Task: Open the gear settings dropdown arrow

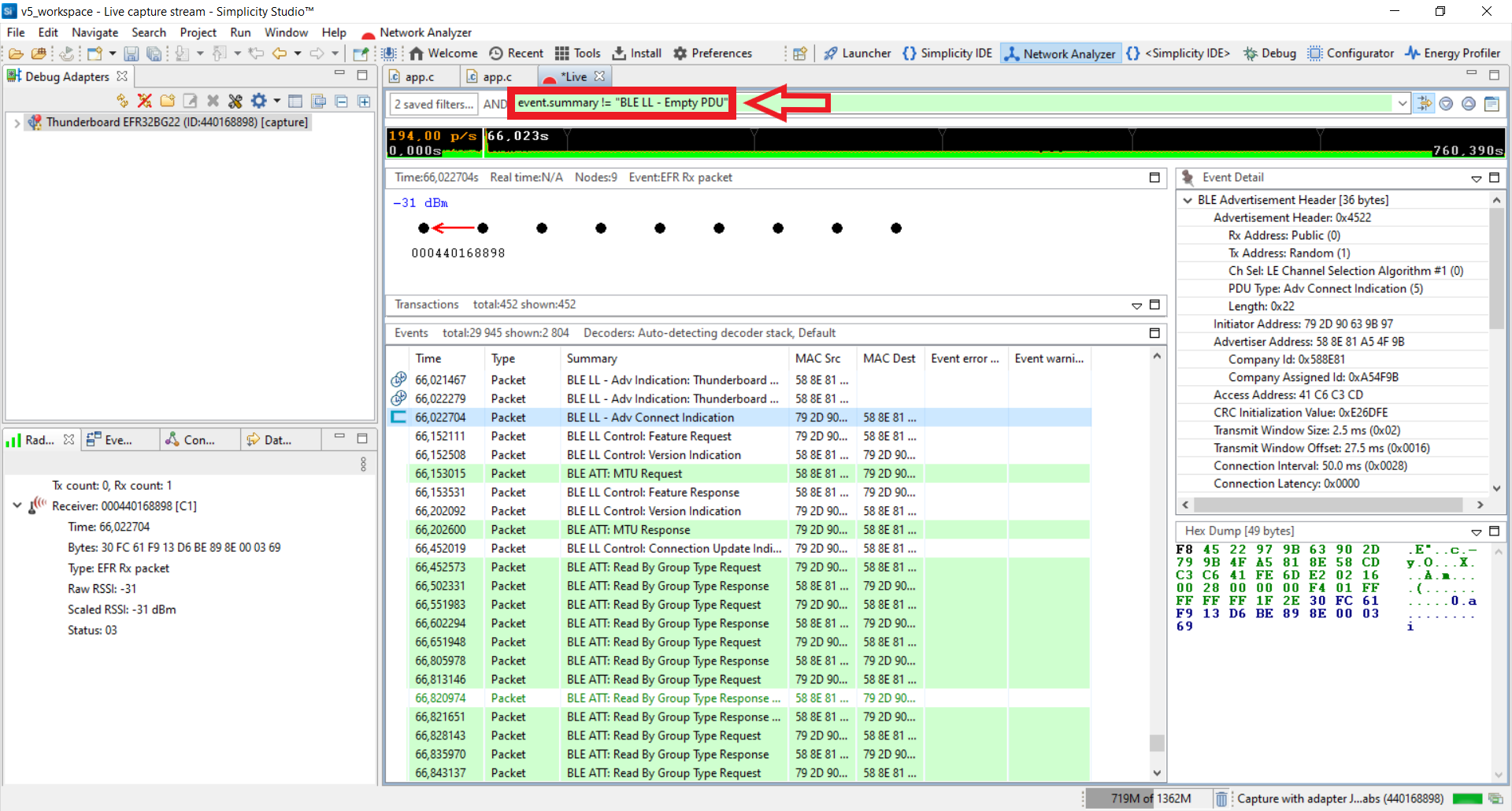Action: (277, 101)
